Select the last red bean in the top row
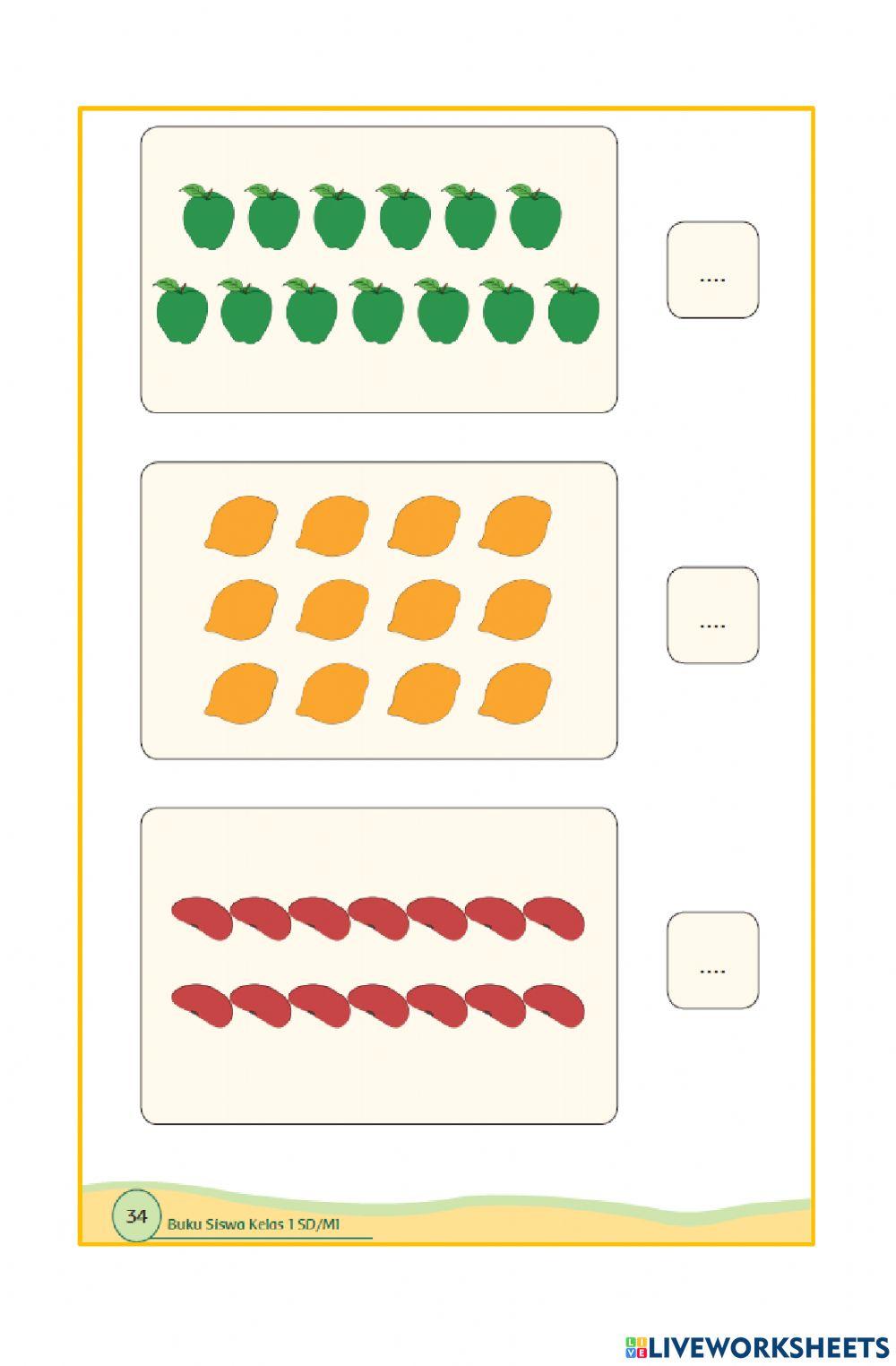 coord(555,919)
